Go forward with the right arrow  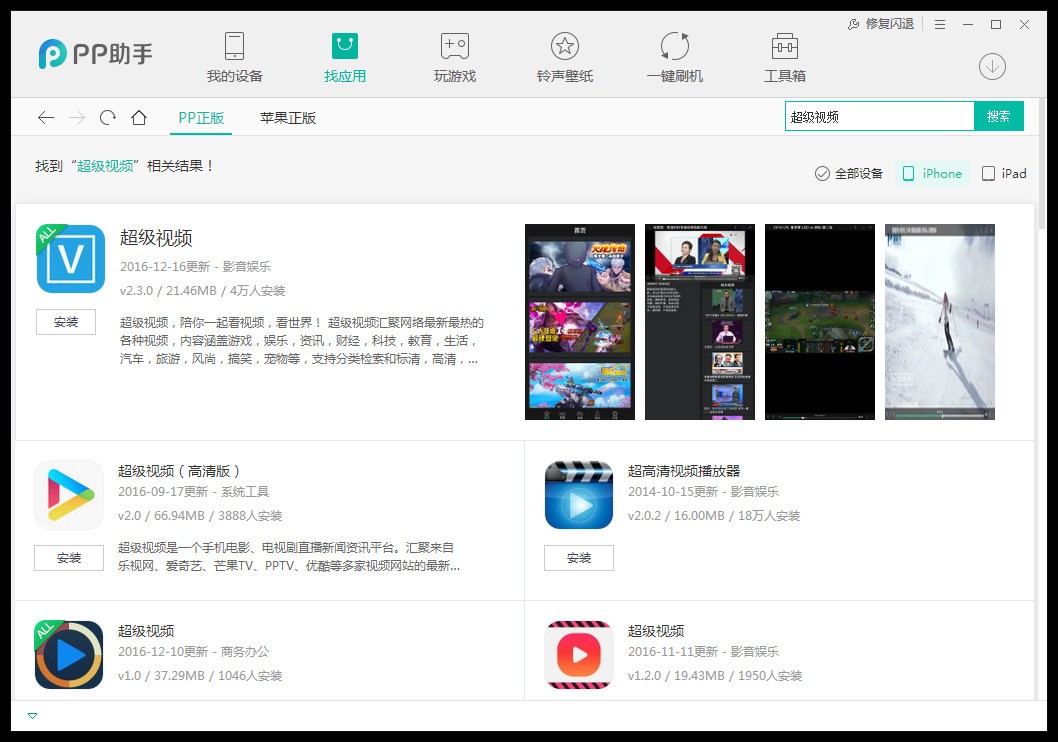[77, 118]
